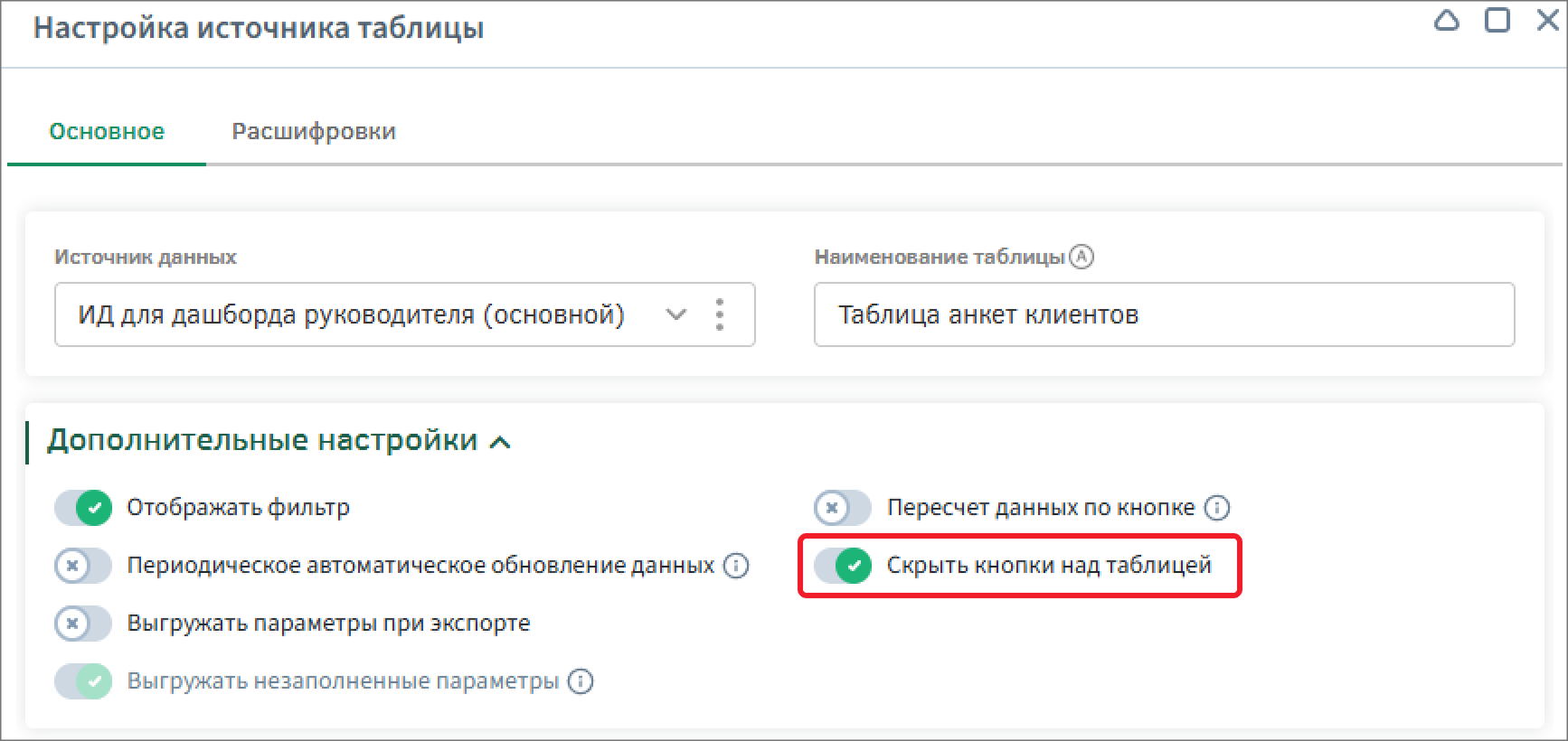Switch to the Расшифровки tab
1568x741 pixels.
click(314, 131)
